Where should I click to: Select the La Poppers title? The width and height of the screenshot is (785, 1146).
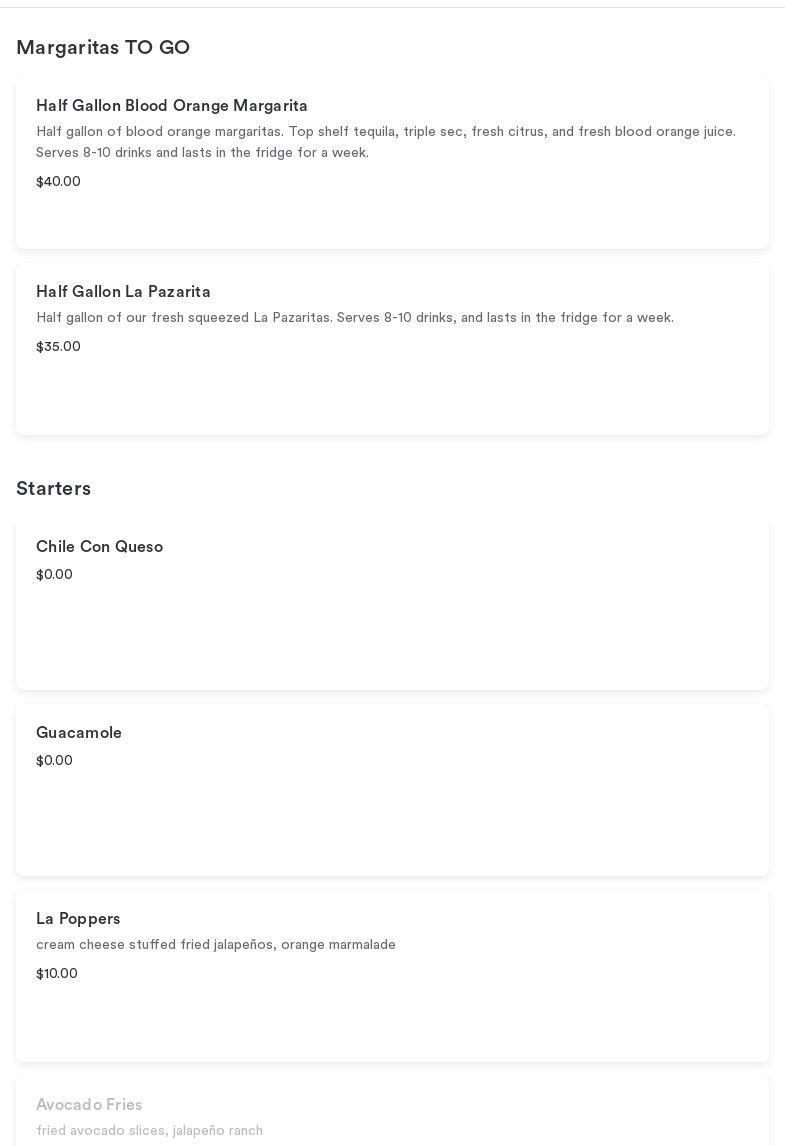[x=78, y=919]
